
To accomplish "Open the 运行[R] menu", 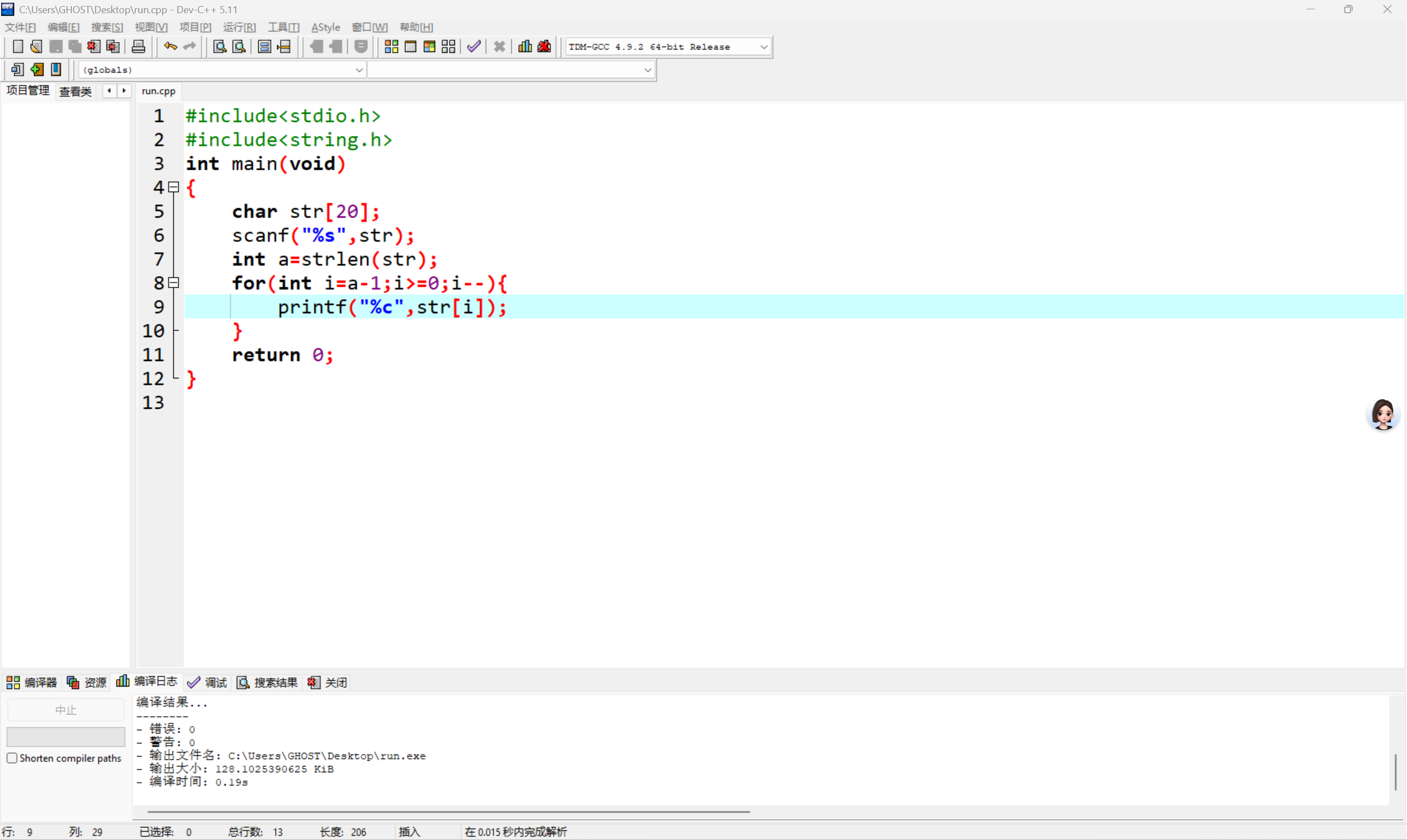I will 239,27.
